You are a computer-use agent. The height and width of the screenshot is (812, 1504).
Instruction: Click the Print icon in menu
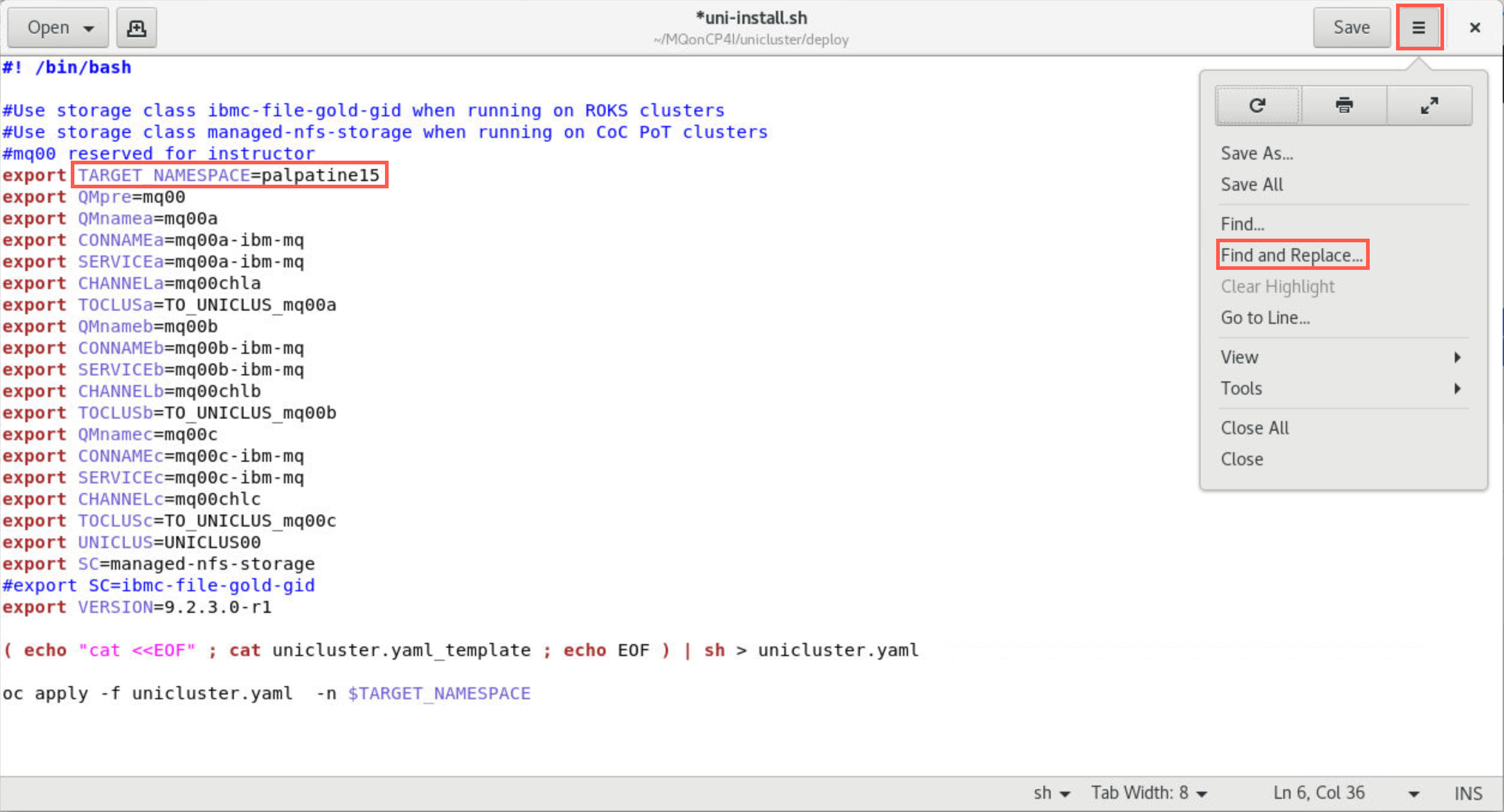tap(1344, 106)
